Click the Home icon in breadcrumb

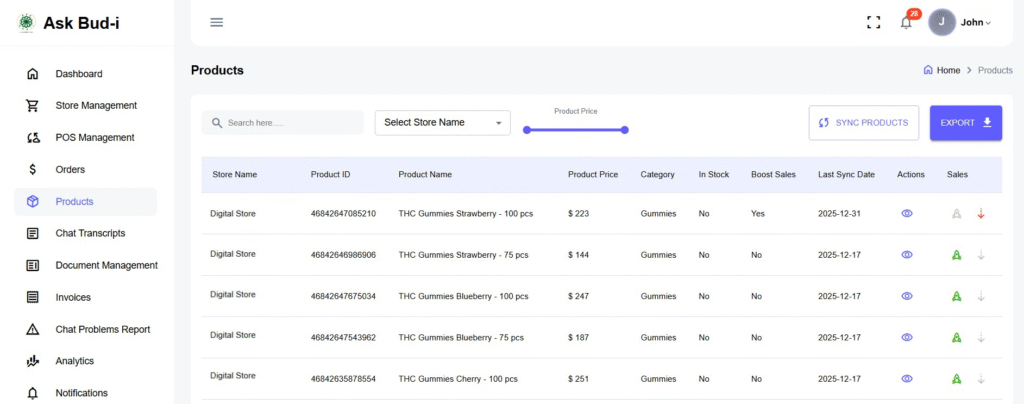tap(929, 70)
